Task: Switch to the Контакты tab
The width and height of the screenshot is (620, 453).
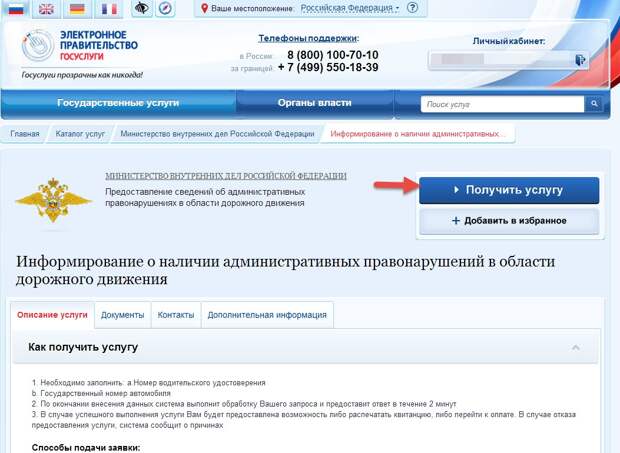Action: pyautogui.click(x=176, y=315)
